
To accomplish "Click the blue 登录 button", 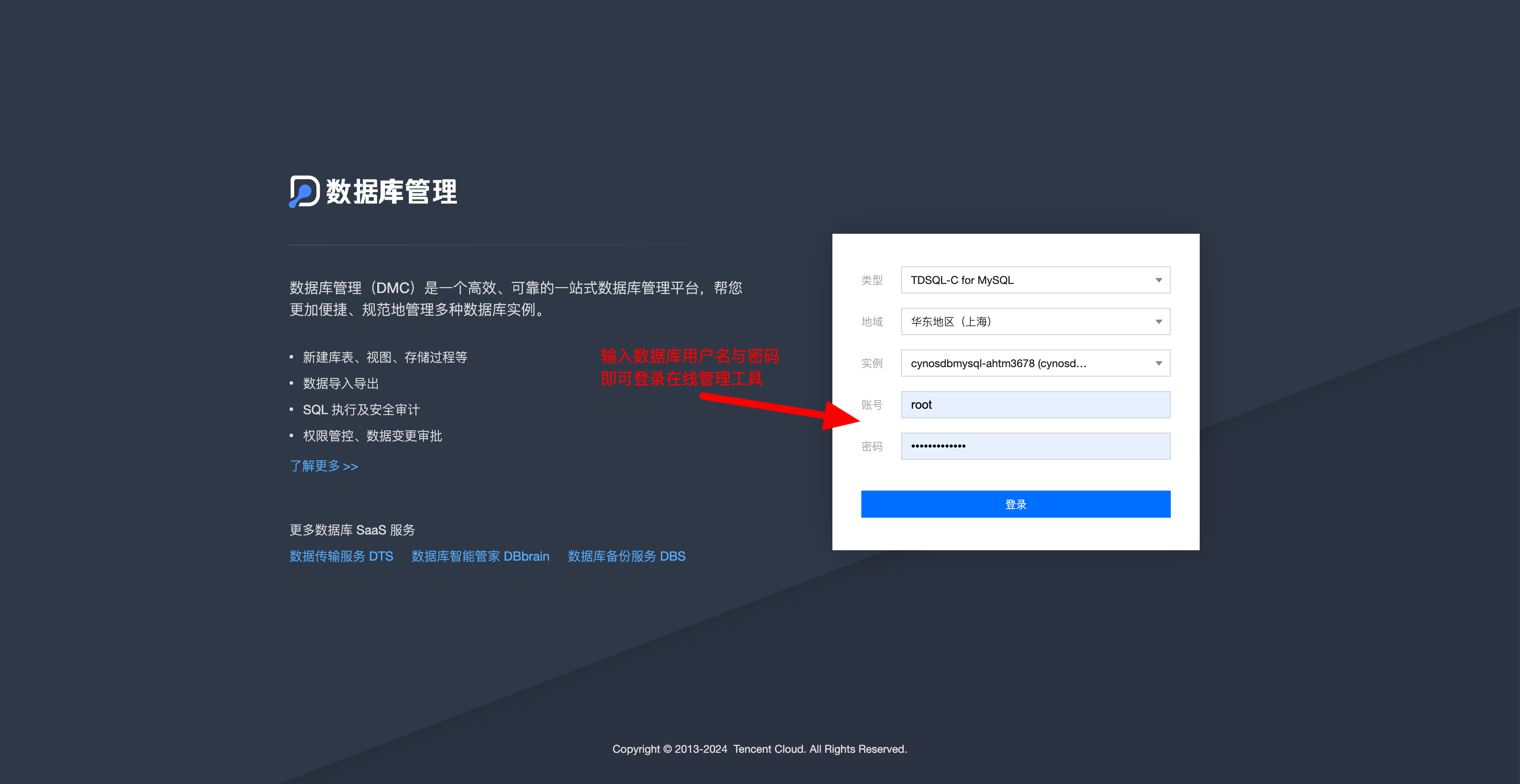I will [x=1015, y=505].
